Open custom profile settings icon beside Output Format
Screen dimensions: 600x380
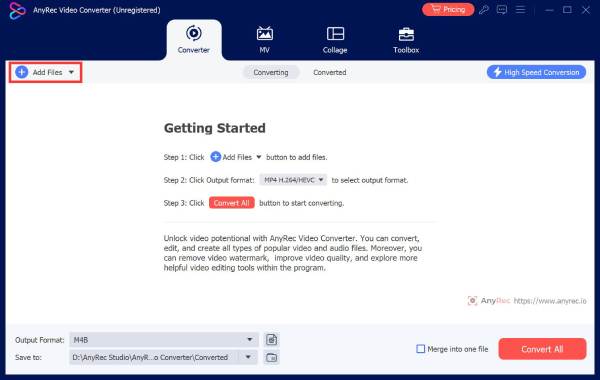coord(271,339)
